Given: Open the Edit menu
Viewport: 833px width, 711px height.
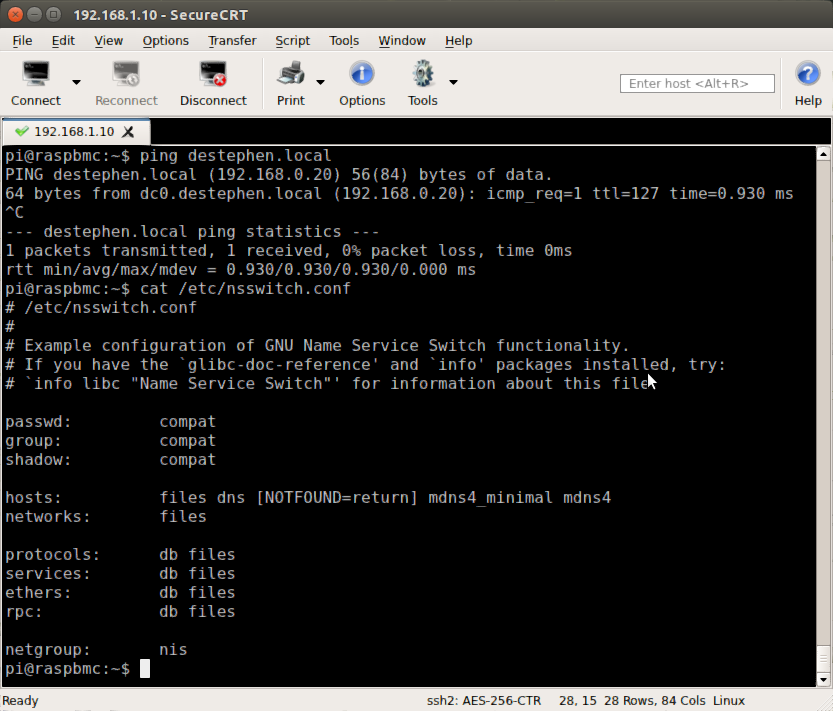Looking at the screenshot, I should [x=63, y=41].
